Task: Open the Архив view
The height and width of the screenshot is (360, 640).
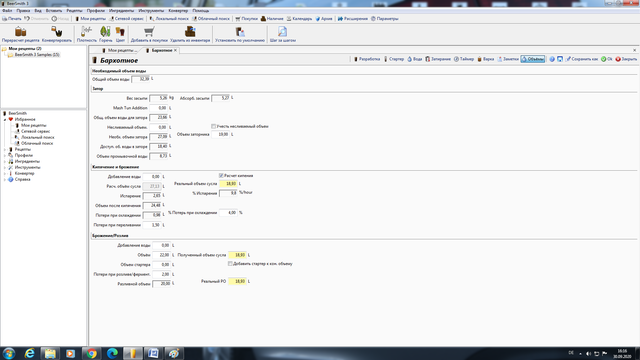Action: click(324, 19)
